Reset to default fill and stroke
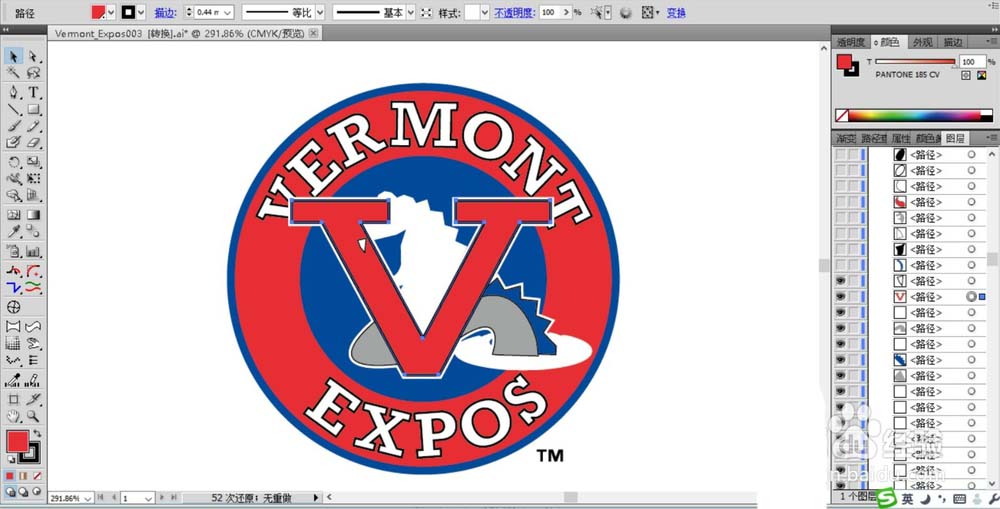The width and height of the screenshot is (1000, 509). click(11, 459)
